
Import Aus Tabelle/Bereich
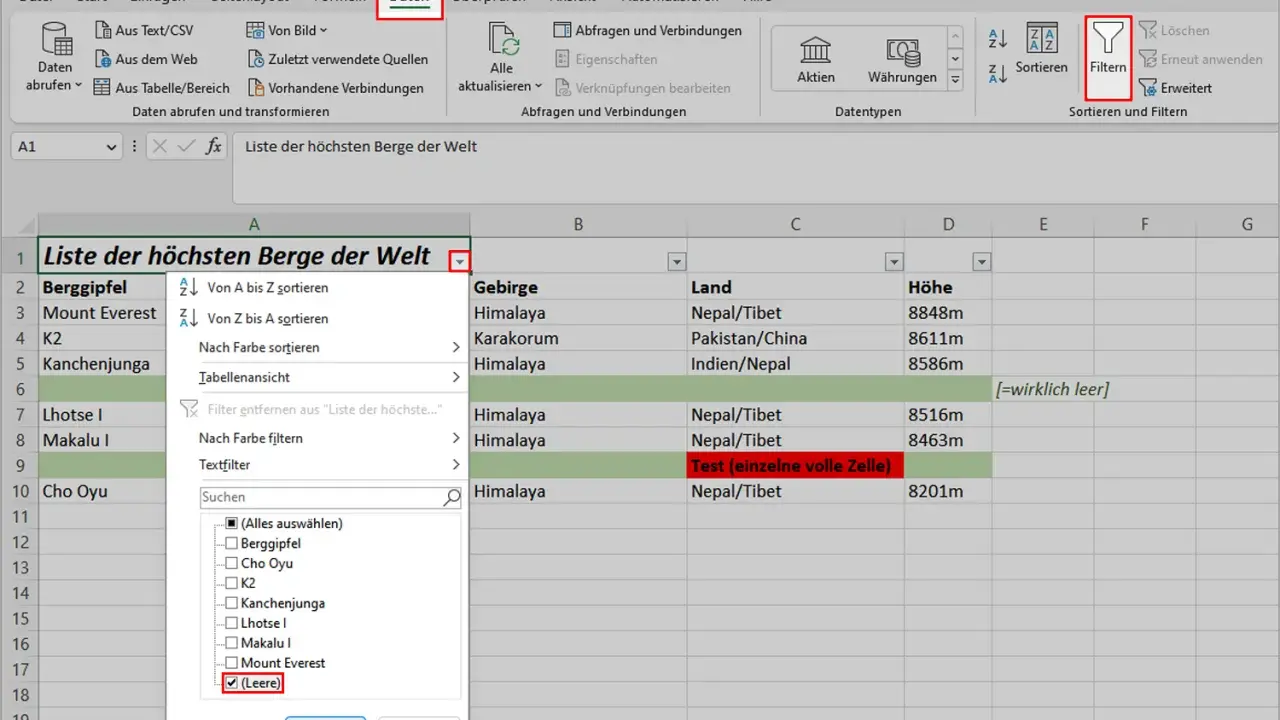[161, 88]
